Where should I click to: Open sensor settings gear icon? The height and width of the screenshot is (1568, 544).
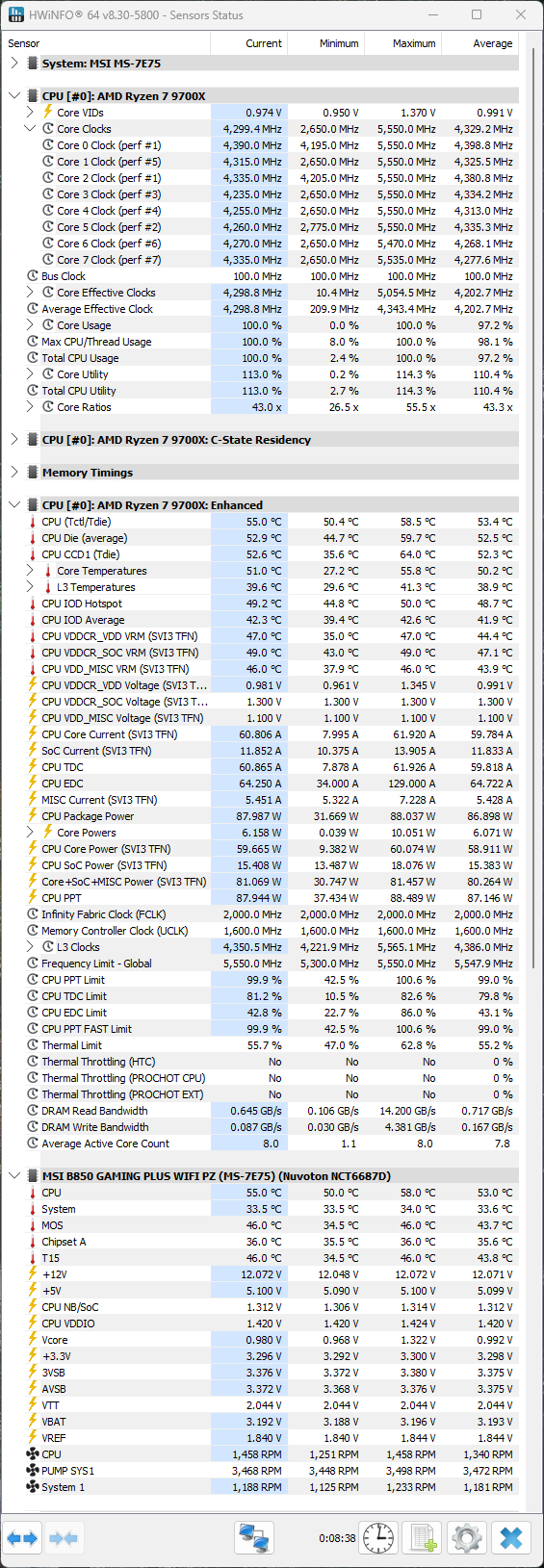click(x=467, y=1538)
